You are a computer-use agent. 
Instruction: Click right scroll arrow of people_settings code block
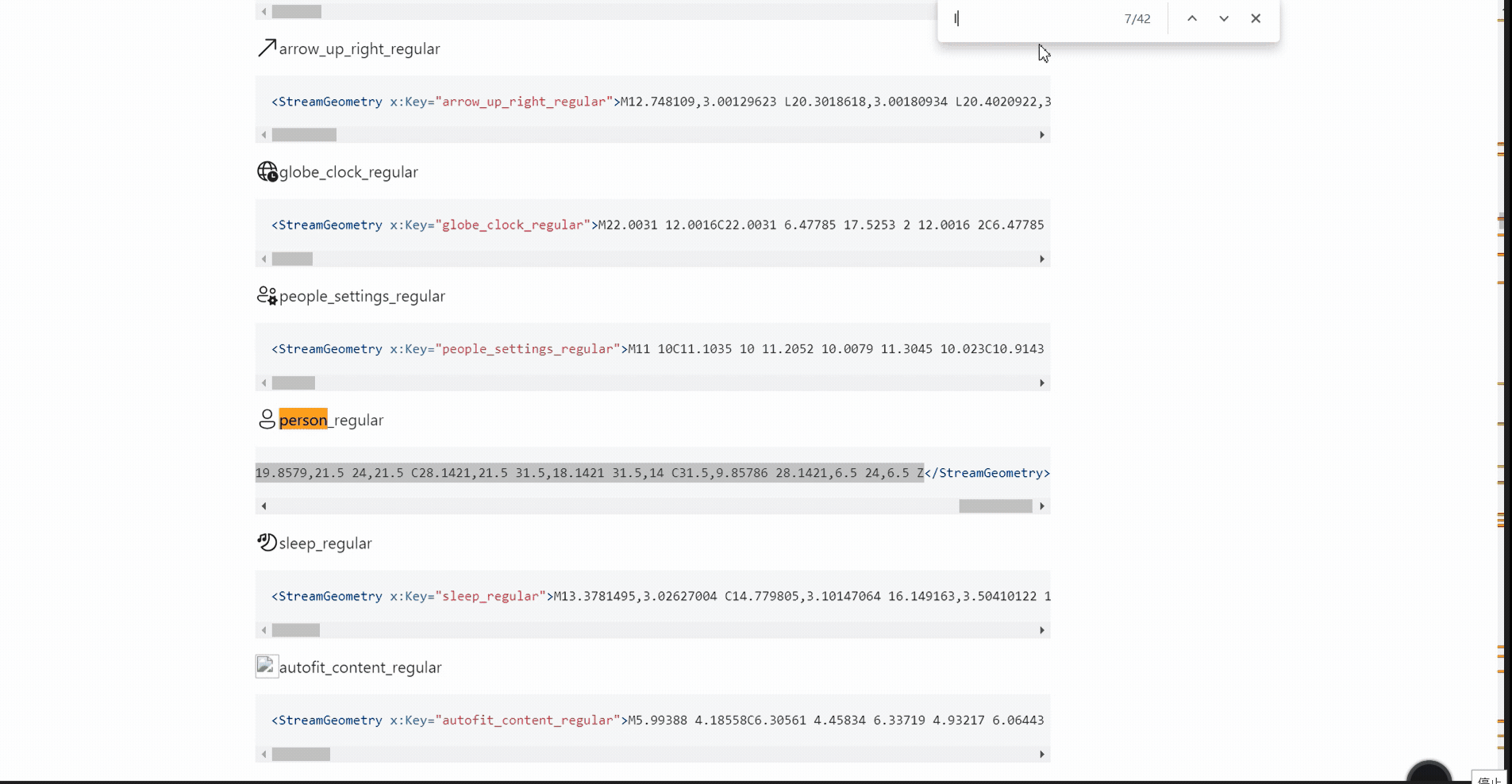point(1042,383)
